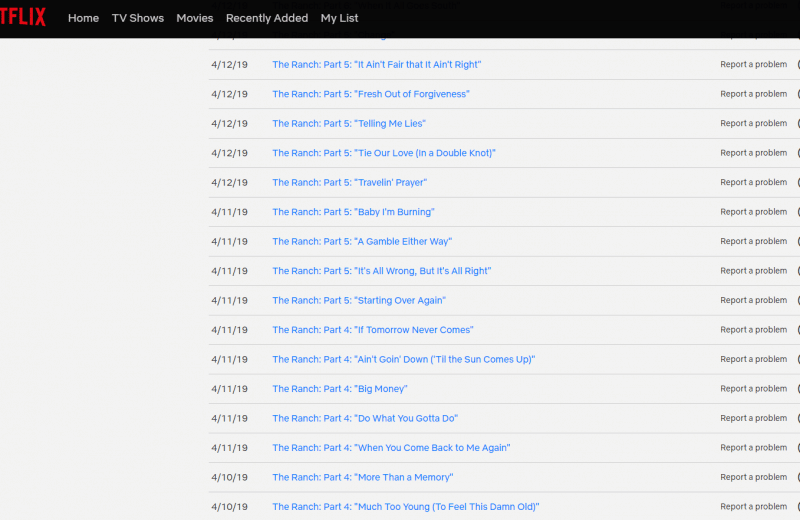This screenshot has height=520, width=800.
Task: Select the 4/12/19 date beside "Telling Me Lies"
Action: [x=230, y=123]
